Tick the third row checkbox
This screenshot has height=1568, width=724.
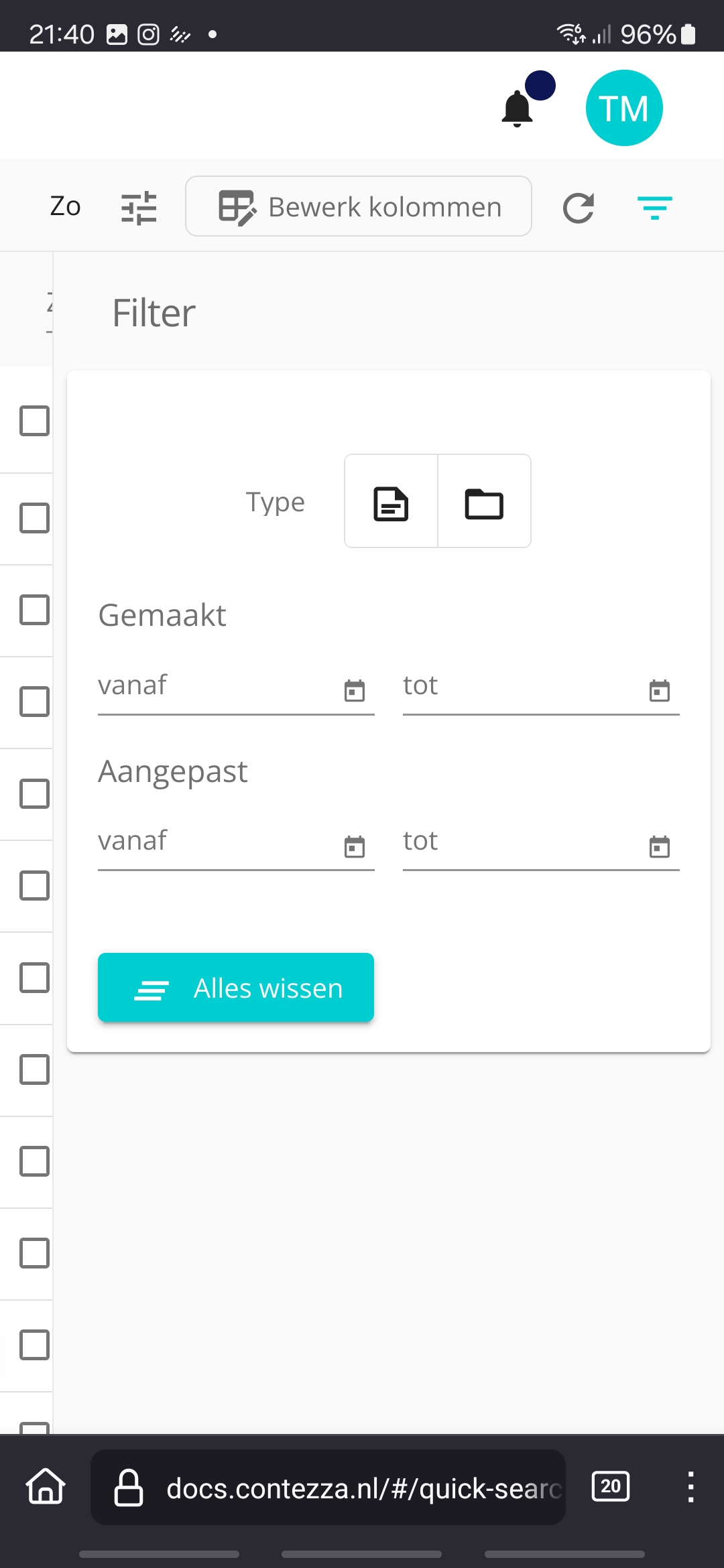[34, 610]
